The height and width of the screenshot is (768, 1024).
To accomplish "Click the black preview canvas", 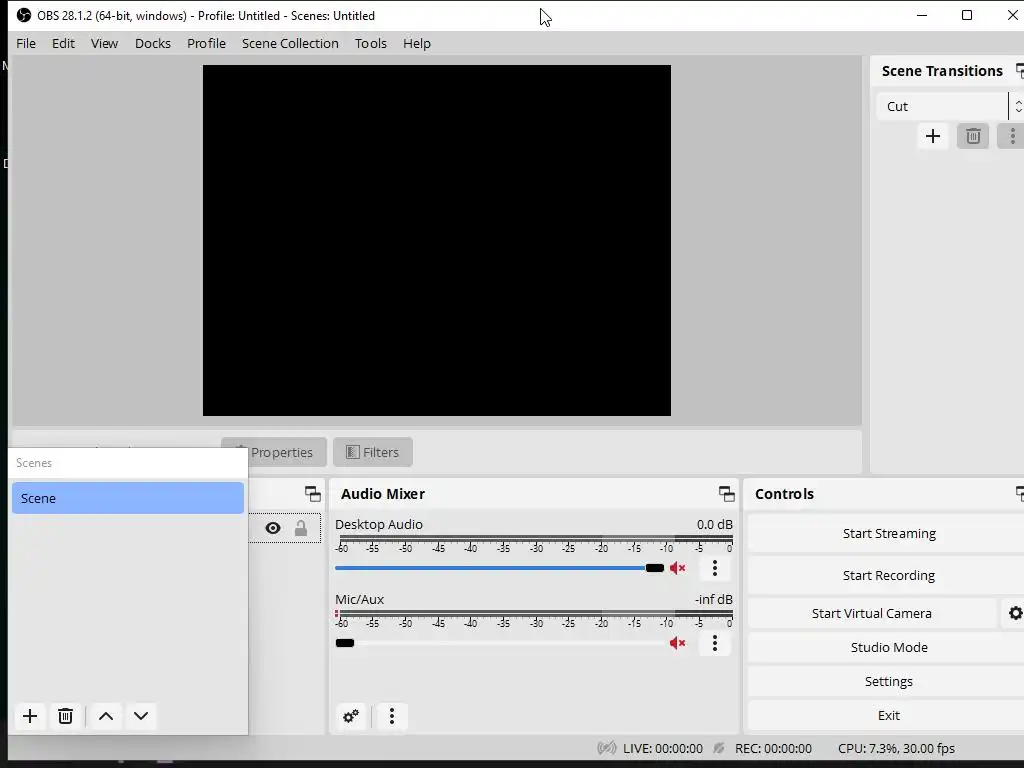I will pos(437,240).
